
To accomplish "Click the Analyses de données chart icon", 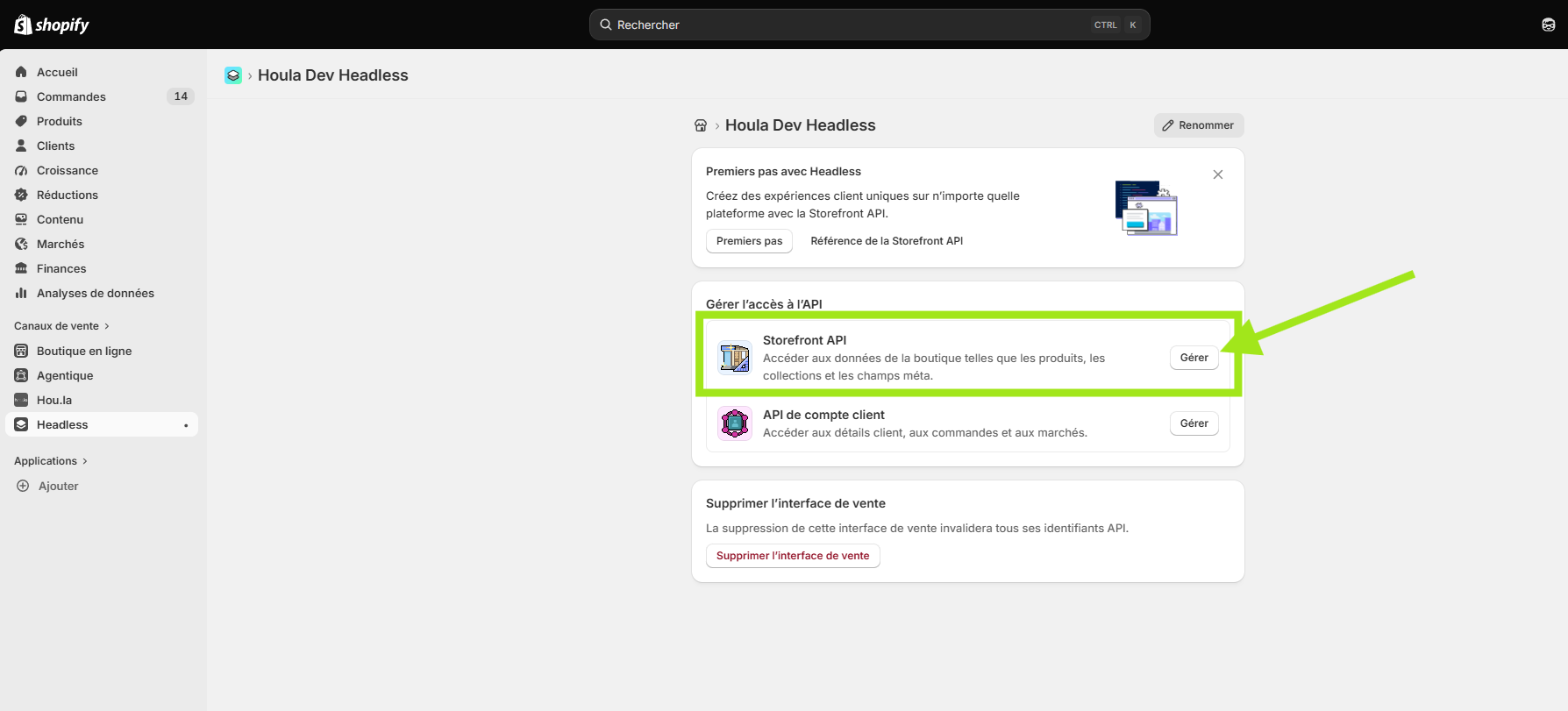I will click(21, 293).
